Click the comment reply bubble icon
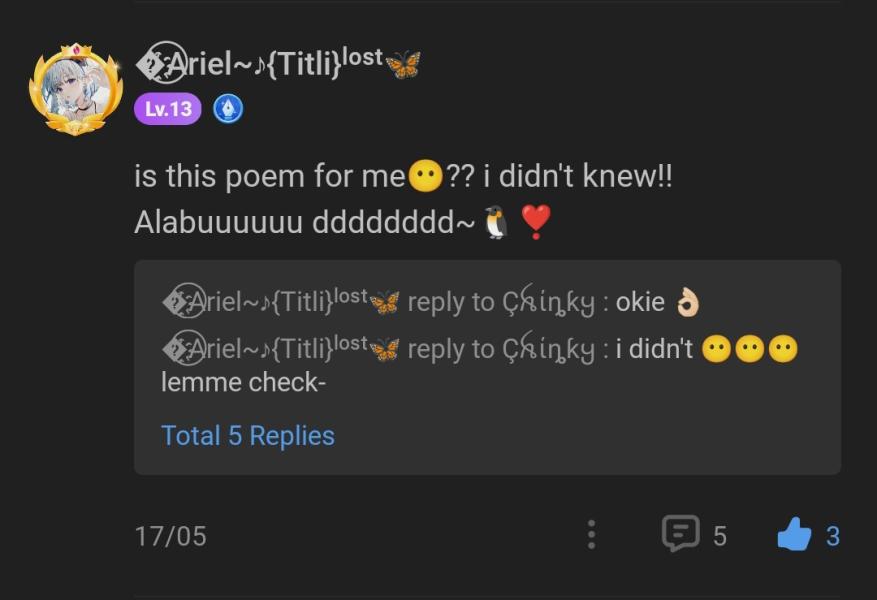Viewport: 877px width, 600px height. coord(680,534)
